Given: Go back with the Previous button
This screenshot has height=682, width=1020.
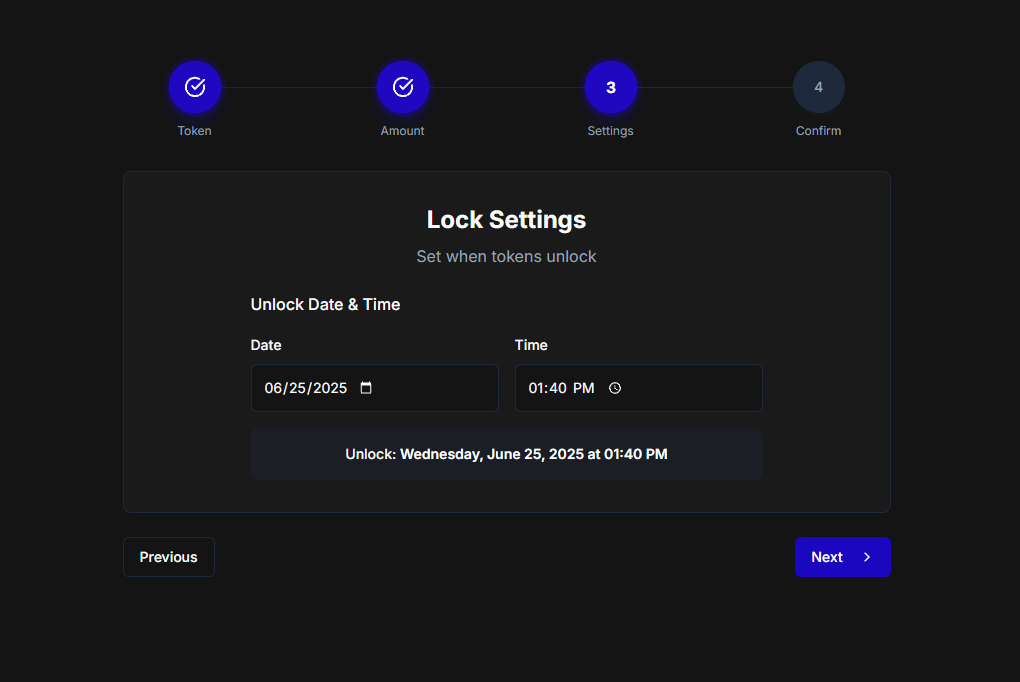Looking at the screenshot, I should click(168, 557).
